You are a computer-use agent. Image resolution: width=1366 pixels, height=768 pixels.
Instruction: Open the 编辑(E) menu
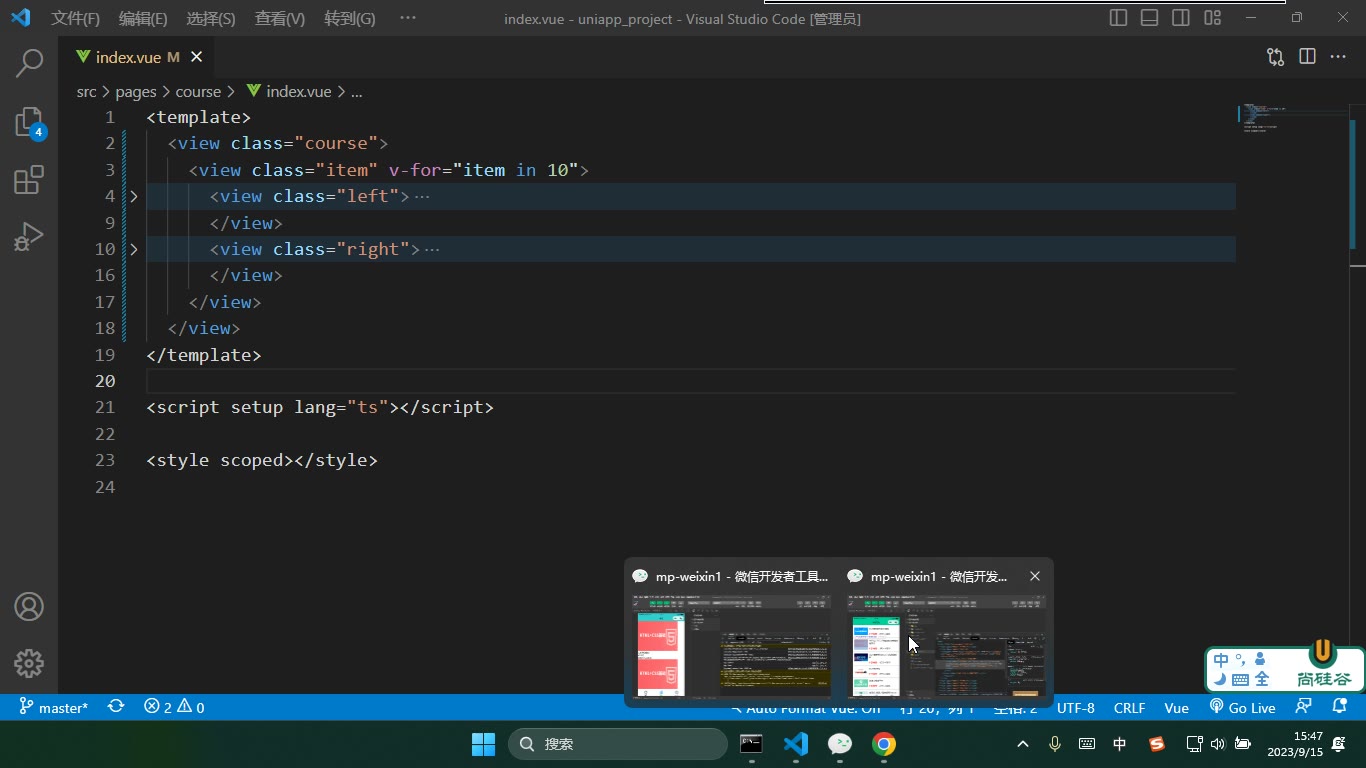point(143,18)
